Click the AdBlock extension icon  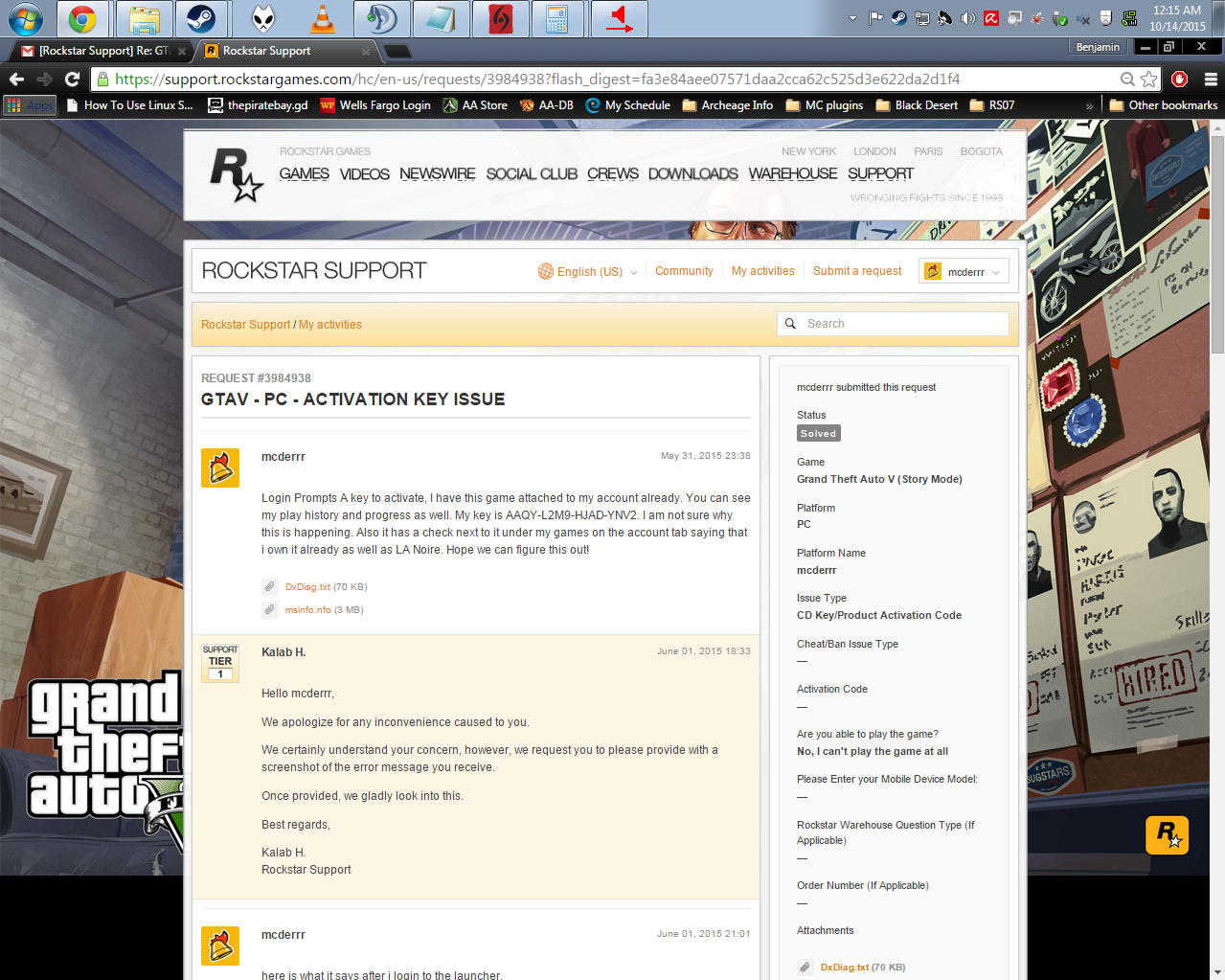pyautogui.click(x=1180, y=80)
